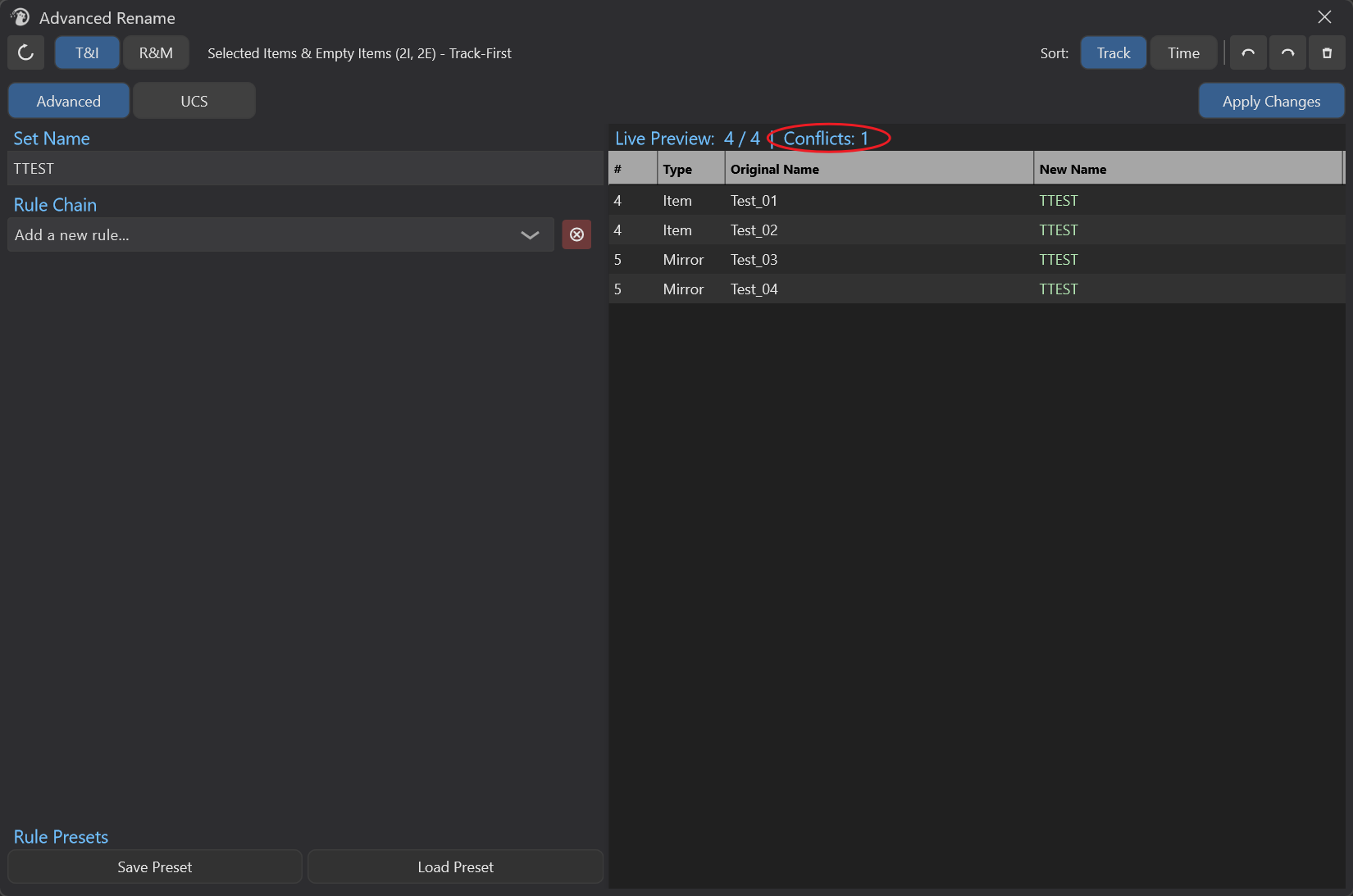This screenshot has width=1353, height=896.
Task: Click the Set Name heading
Action: click(x=52, y=139)
